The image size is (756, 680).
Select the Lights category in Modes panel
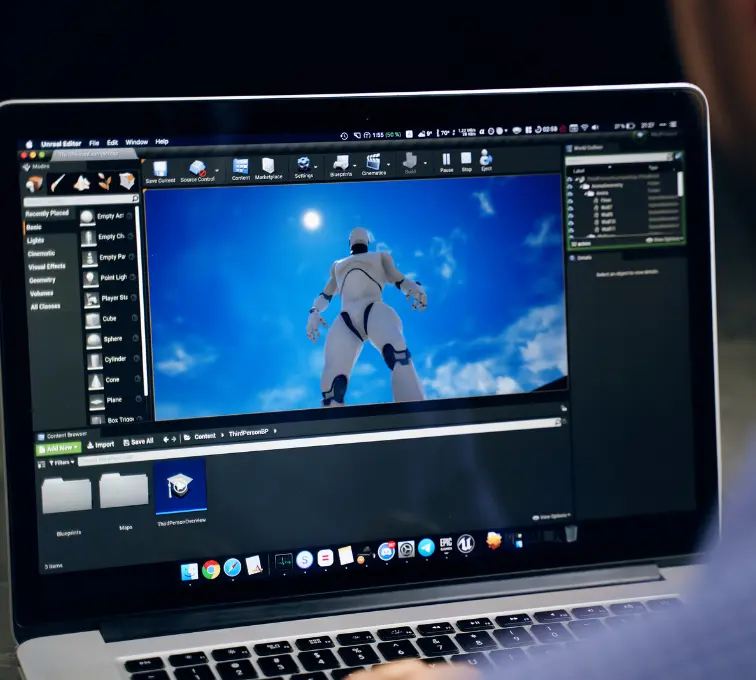coord(36,240)
